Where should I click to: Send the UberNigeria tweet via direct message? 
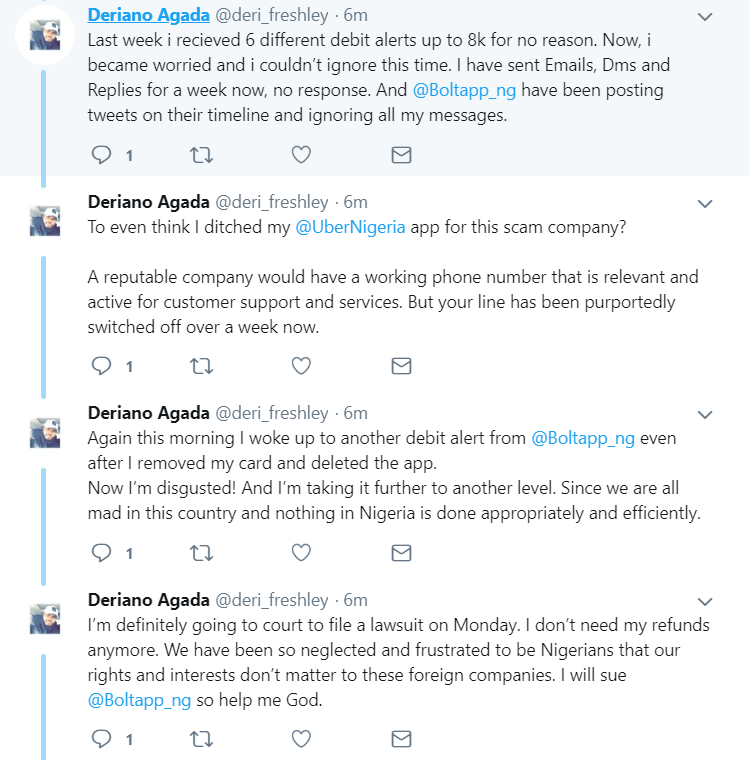pos(400,366)
